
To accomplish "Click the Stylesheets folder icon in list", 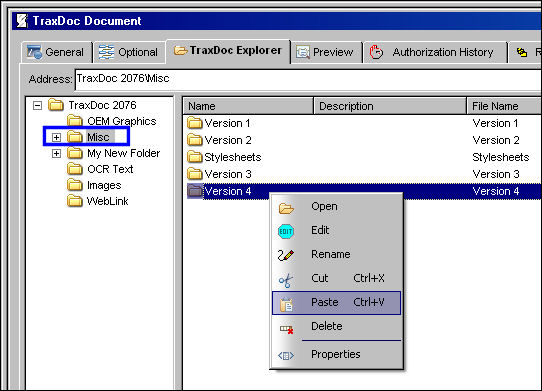I will 195,156.
